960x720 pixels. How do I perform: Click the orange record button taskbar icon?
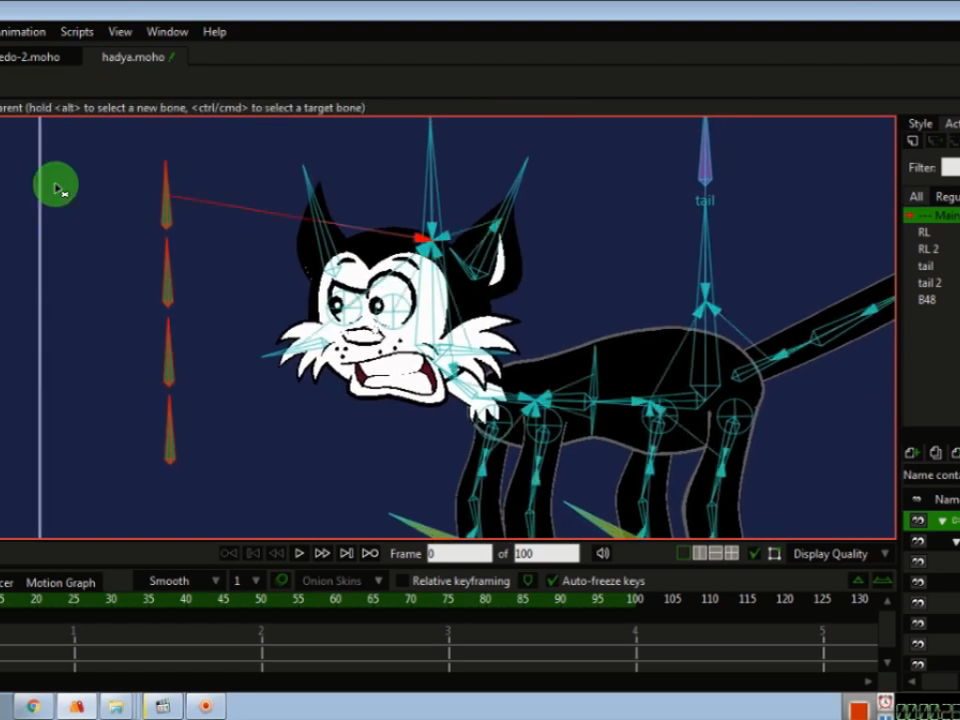click(206, 706)
